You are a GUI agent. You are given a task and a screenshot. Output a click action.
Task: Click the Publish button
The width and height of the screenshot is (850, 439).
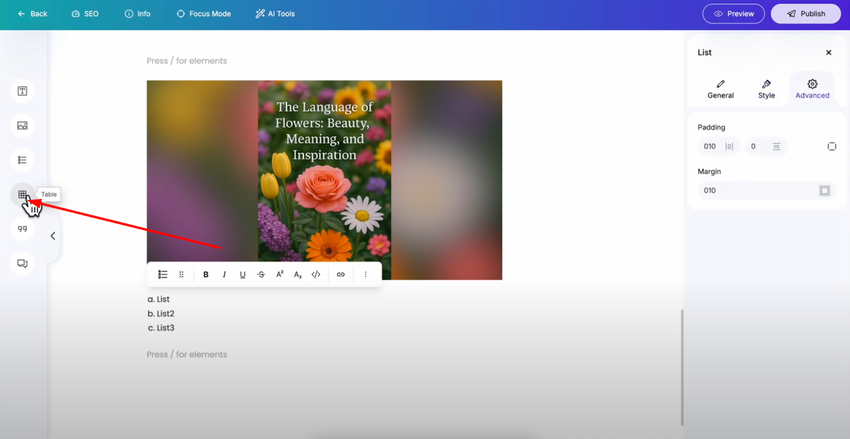tap(806, 14)
